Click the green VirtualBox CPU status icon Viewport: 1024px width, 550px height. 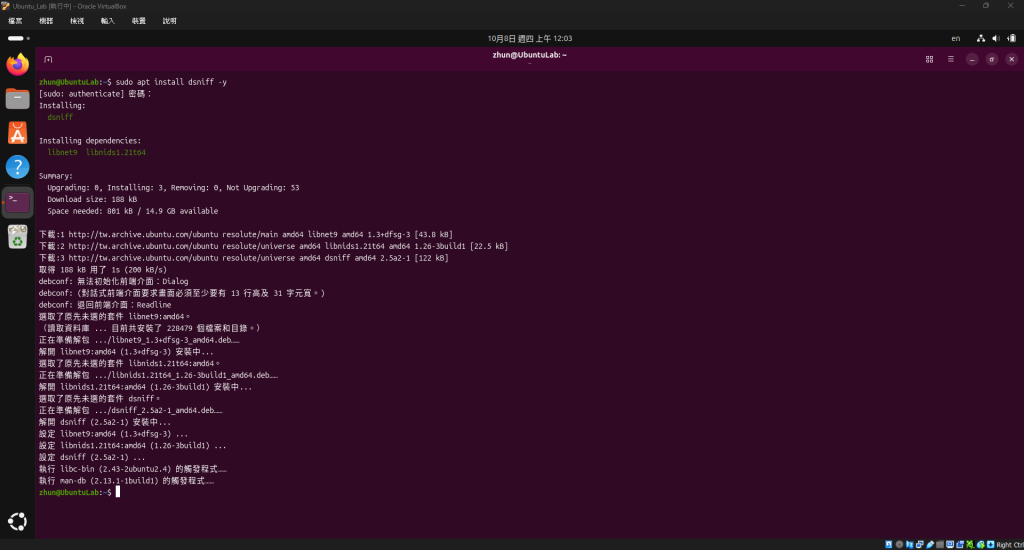tap(970, 544)
